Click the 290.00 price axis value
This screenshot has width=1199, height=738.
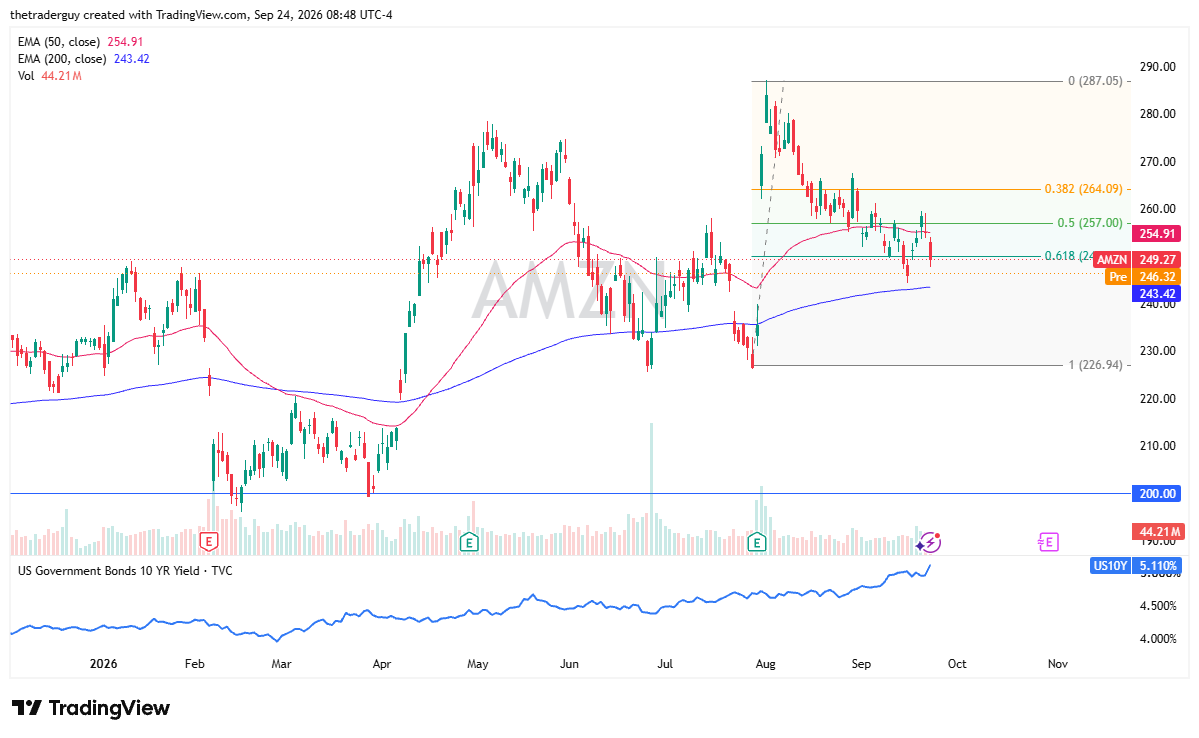coord(1158,67)
